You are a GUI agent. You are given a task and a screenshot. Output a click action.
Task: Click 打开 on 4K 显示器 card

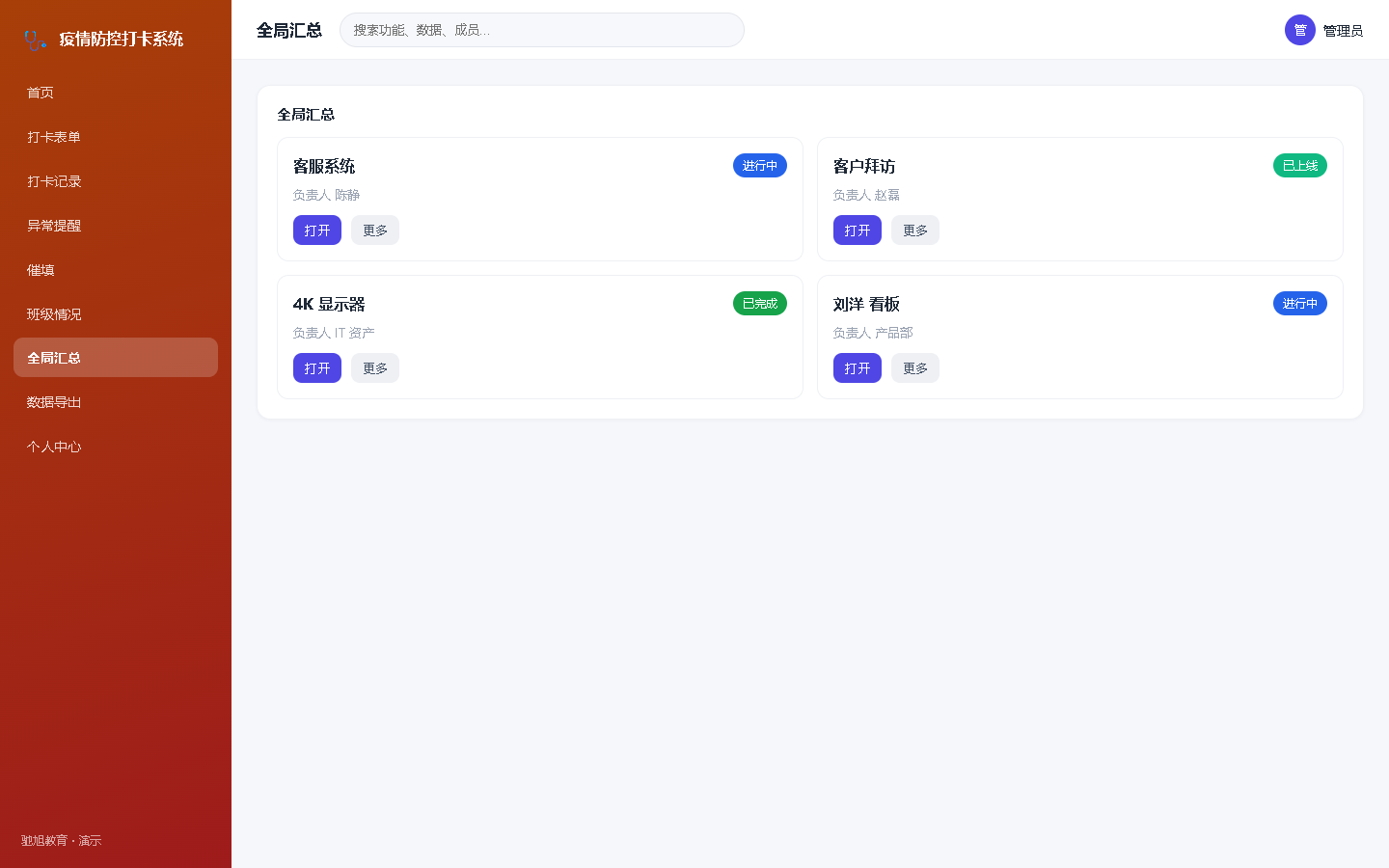pos(317,368)
